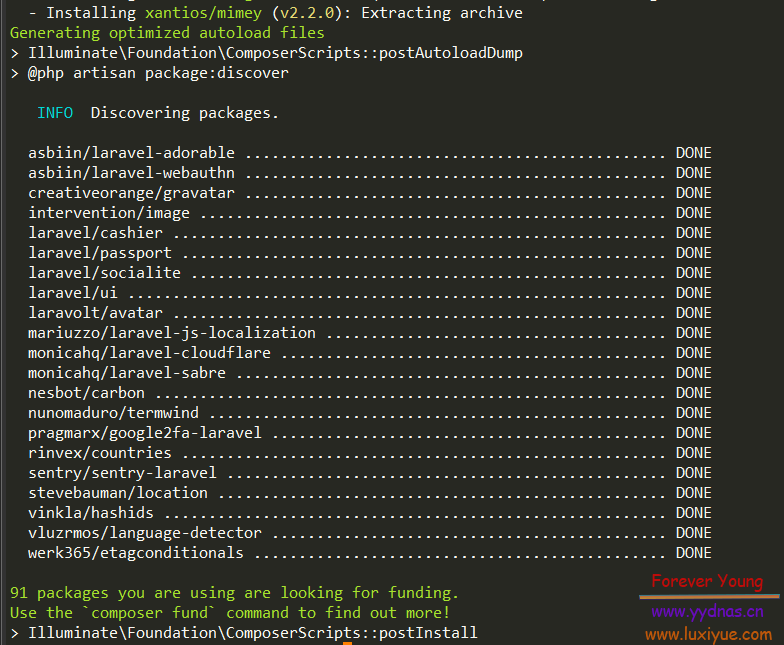
Task: Select the 'Discovering packages.' message
Action: point(184,113)
